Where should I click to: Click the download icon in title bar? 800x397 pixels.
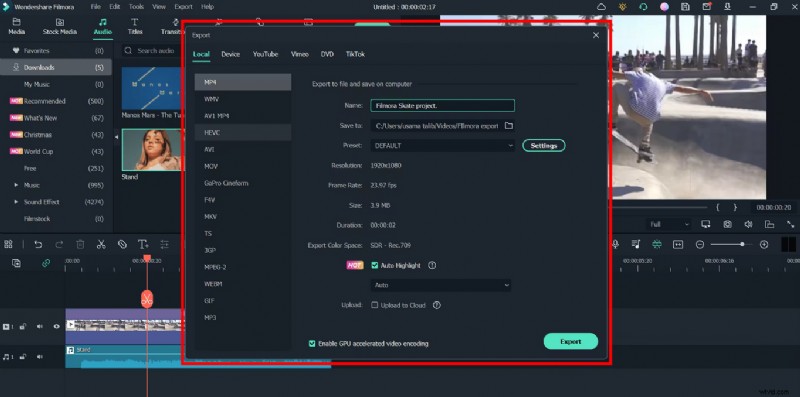click(727, 7)
